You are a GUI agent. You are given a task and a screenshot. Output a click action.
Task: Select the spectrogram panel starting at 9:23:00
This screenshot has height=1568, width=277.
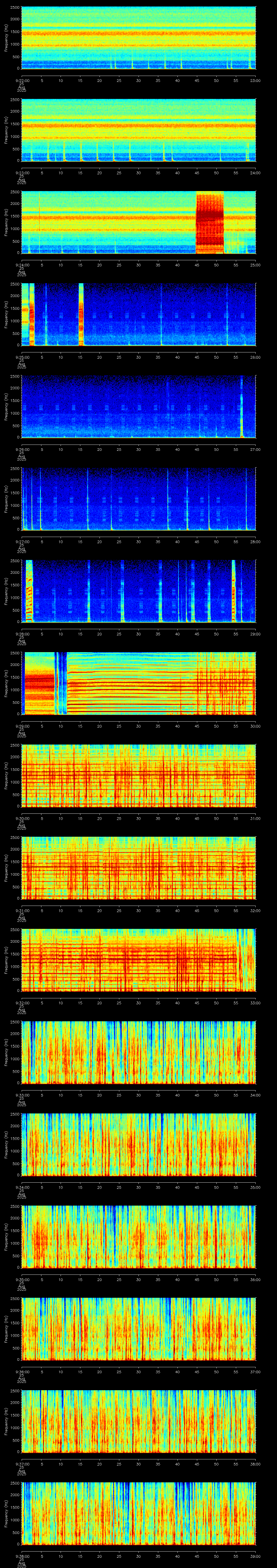138,130
